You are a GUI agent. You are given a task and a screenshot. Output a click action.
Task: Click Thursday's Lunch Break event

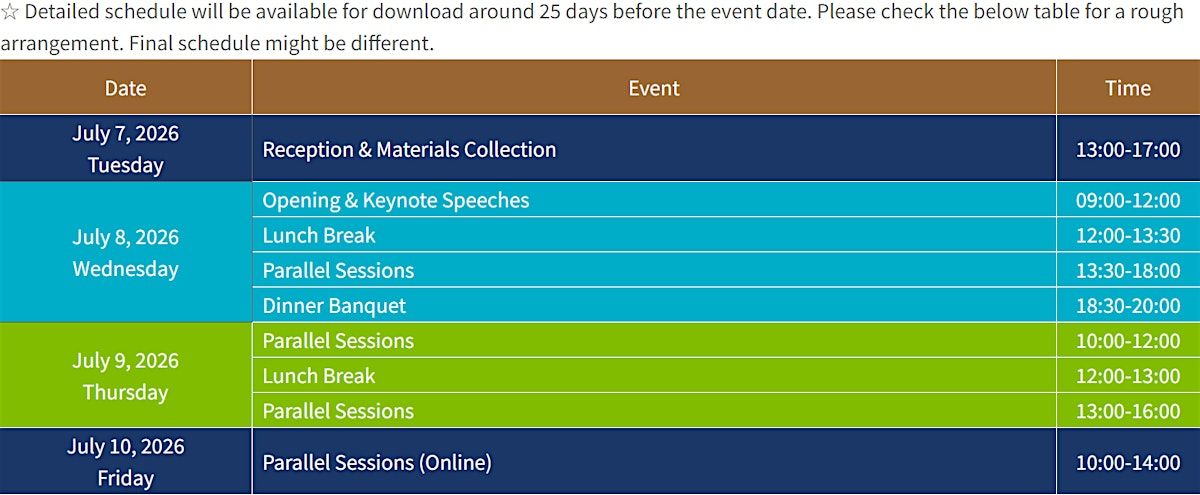click(x=319, y=376)
